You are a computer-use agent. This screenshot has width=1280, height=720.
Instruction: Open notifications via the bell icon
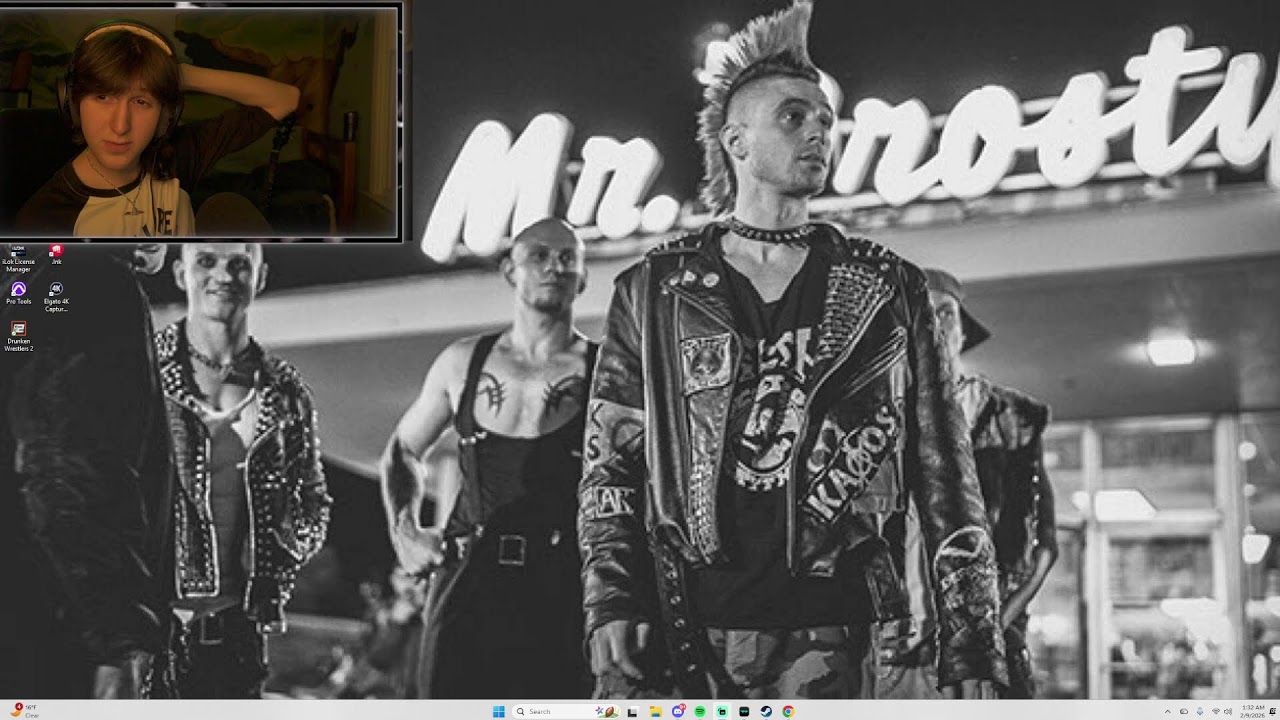pyautogui.click(x=1273, y=712)
